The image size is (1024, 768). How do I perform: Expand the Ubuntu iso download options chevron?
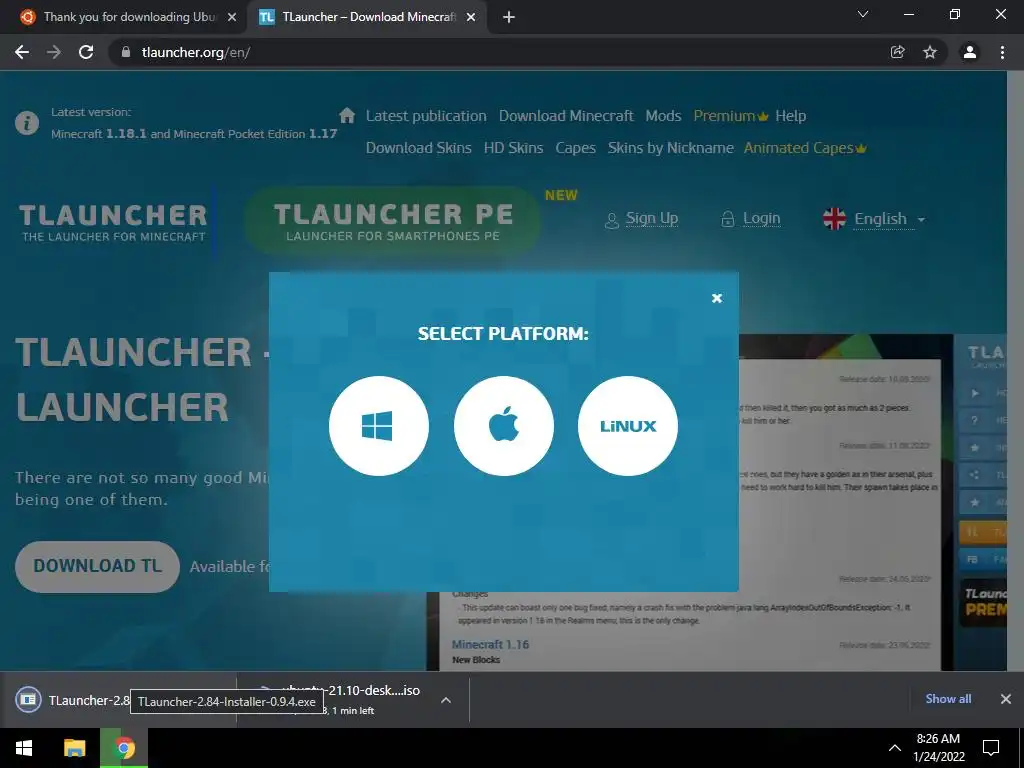[446, 700]
